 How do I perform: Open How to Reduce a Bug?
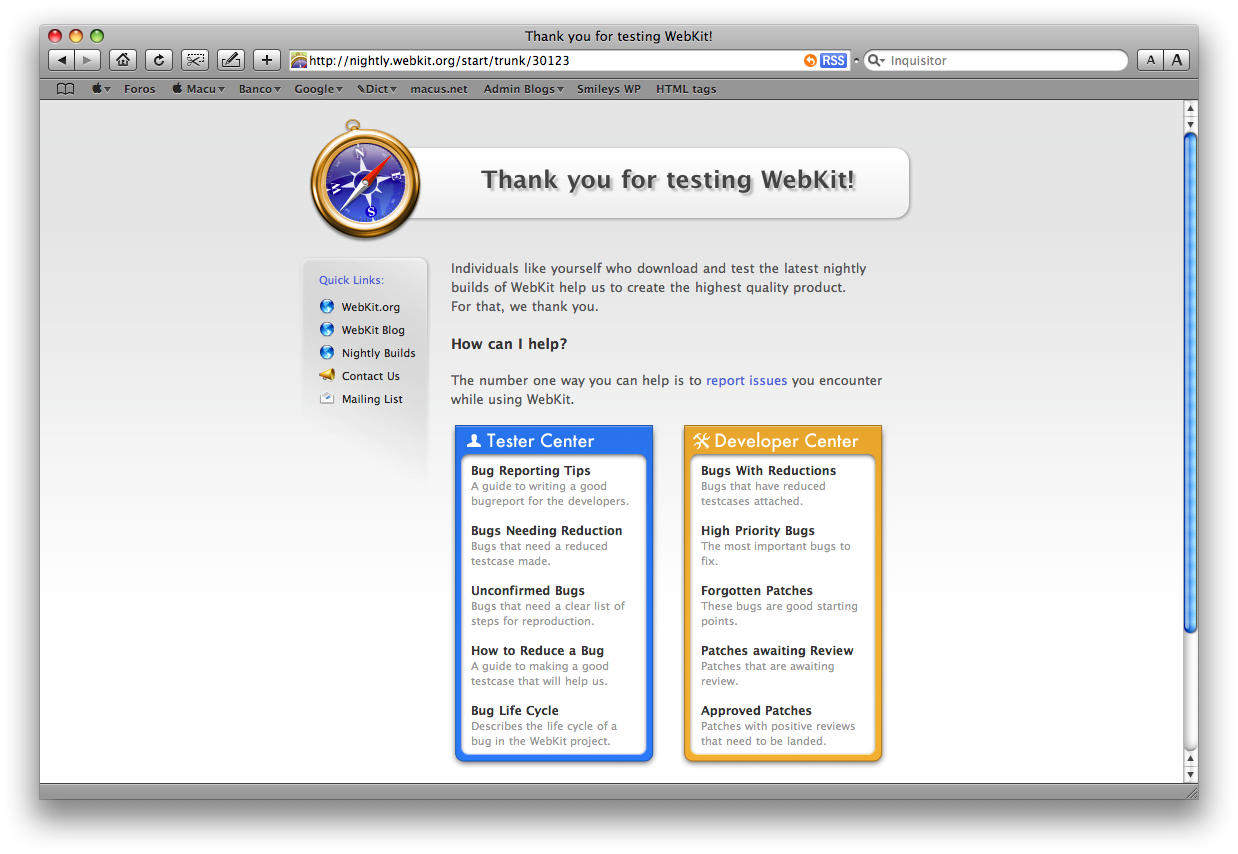click(538, 650)
